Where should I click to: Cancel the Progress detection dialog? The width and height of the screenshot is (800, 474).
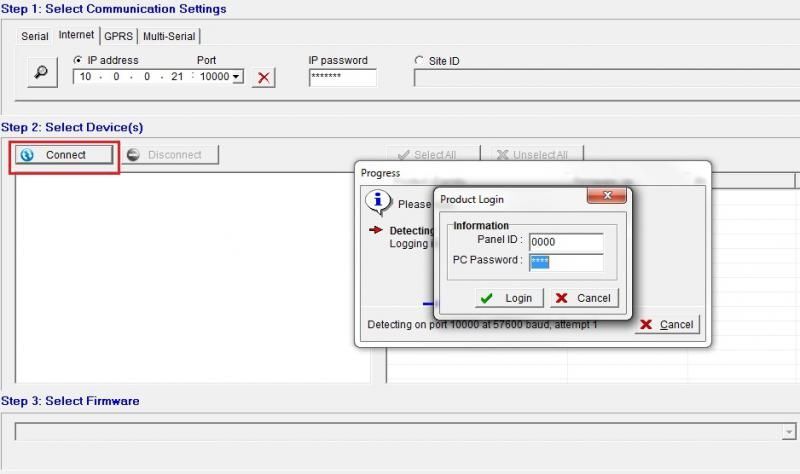(667, 324)
